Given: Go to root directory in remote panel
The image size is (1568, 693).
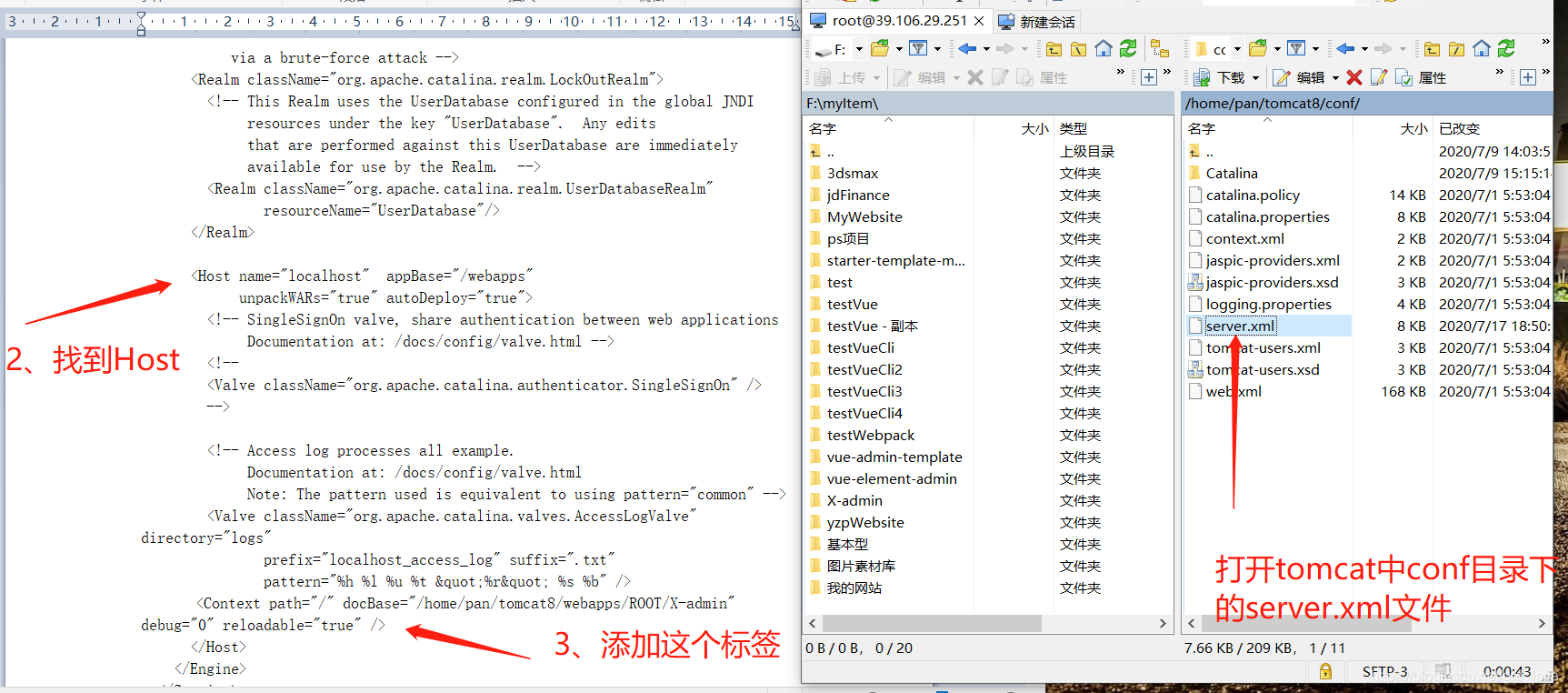Looking at the screenshot, I should coord(1457,48).
